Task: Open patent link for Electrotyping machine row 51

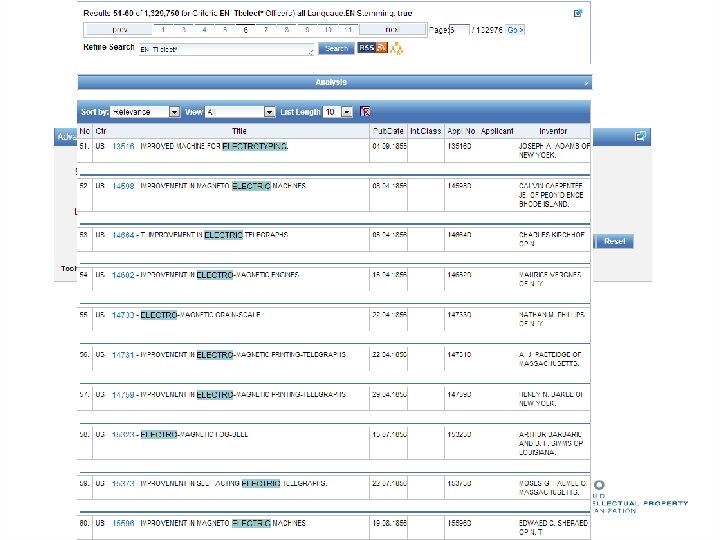Action: click(123, 146)
